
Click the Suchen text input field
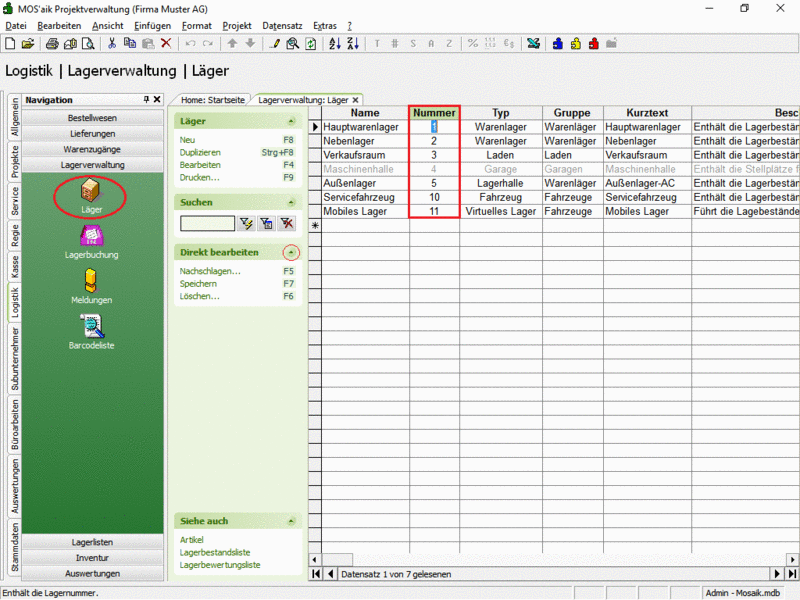click(x=207, y=223)
